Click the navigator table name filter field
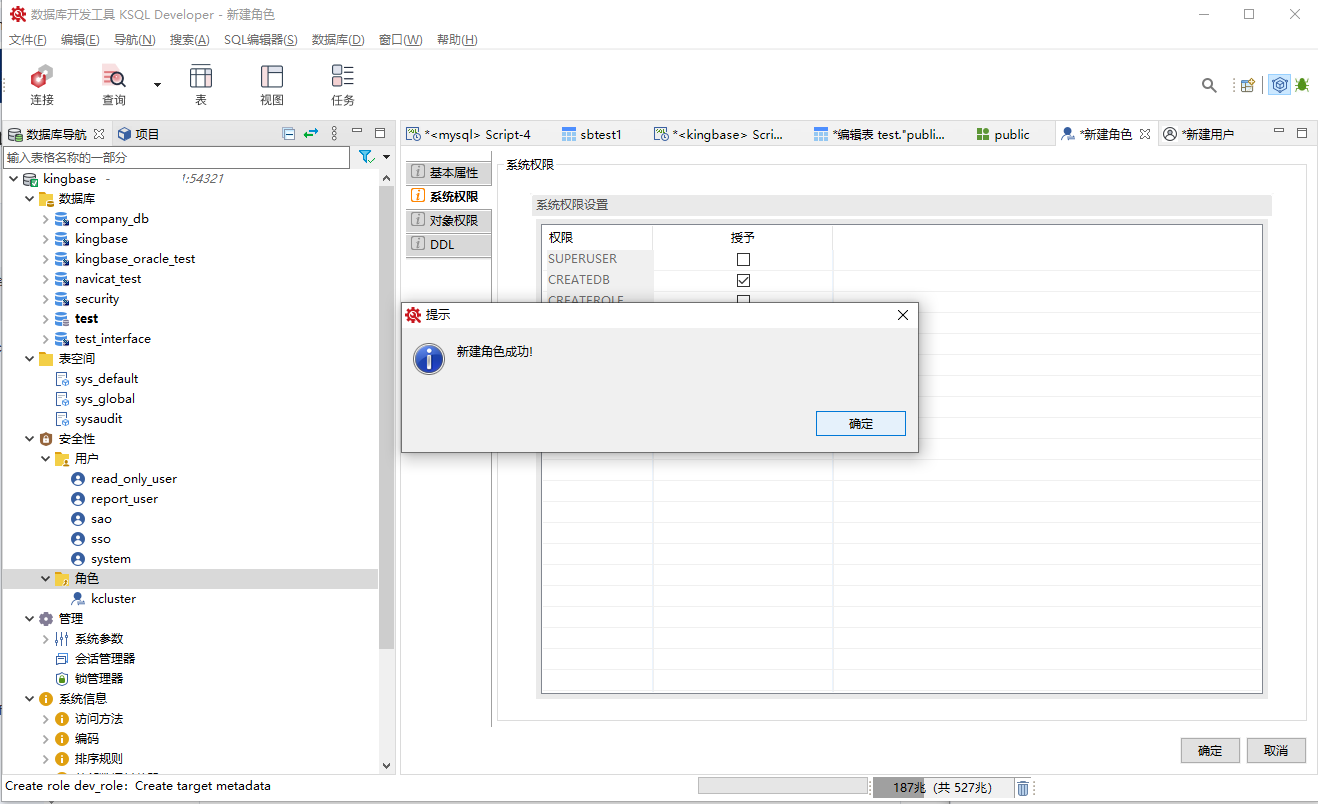This screenshot has height=804, width=1318. (178, 158)
